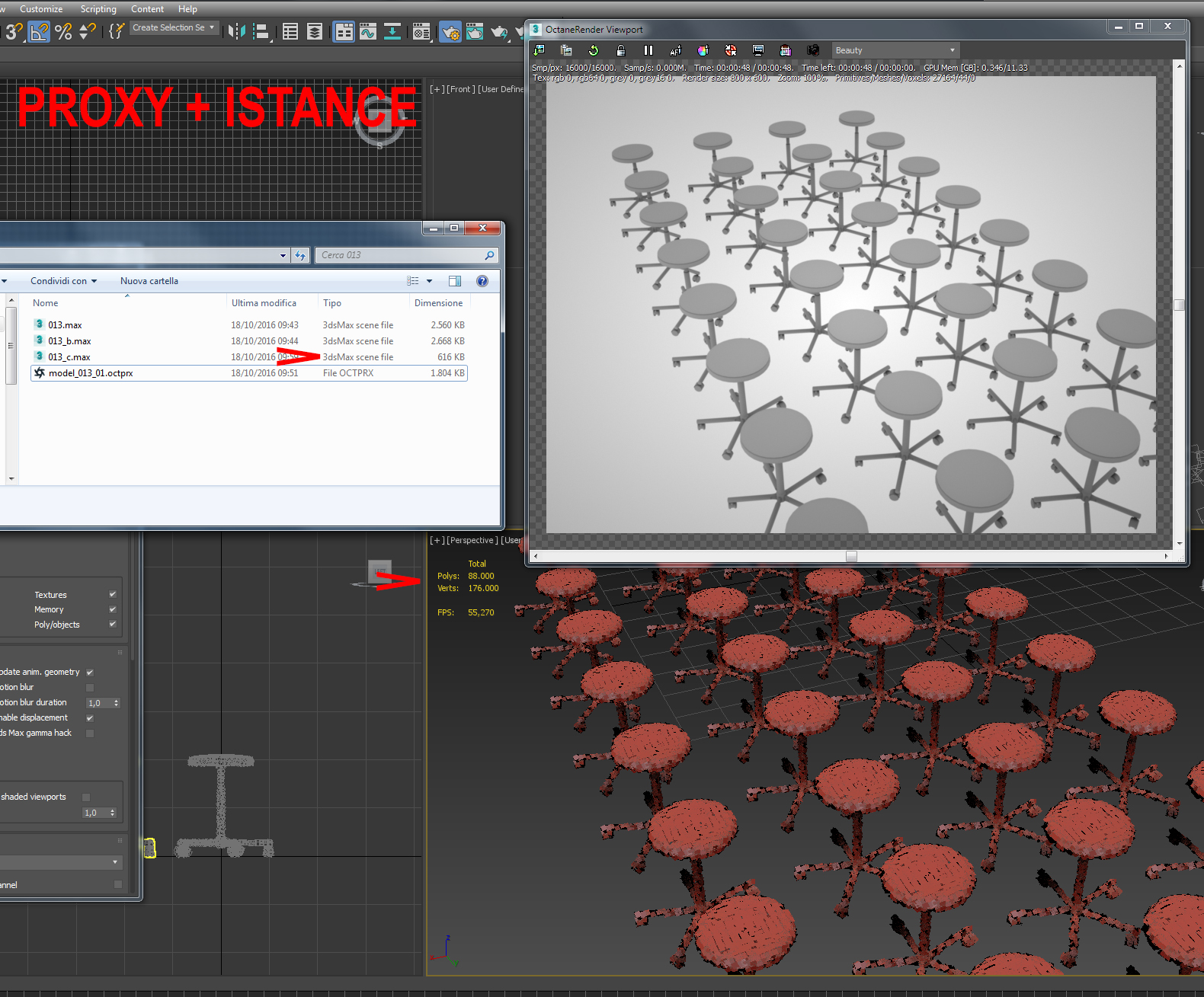1204x997 pixels.
Task: Open Render Setup teapot with gear
Action: coord(450,31)
